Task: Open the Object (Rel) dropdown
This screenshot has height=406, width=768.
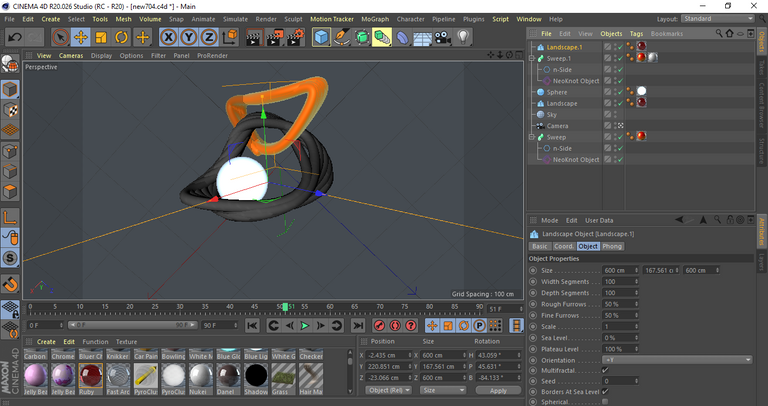Action: pos(390,390)
